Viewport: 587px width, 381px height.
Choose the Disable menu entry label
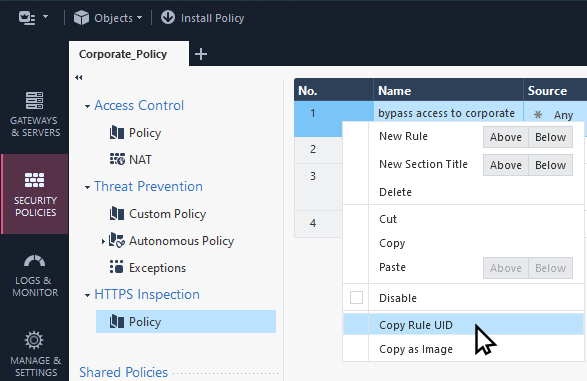(398, 298)
